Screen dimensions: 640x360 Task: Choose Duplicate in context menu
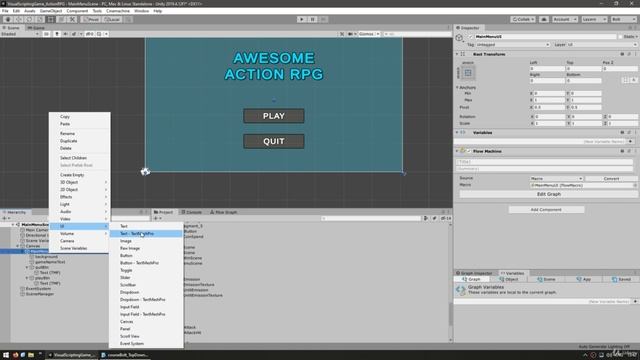[80, 141]
